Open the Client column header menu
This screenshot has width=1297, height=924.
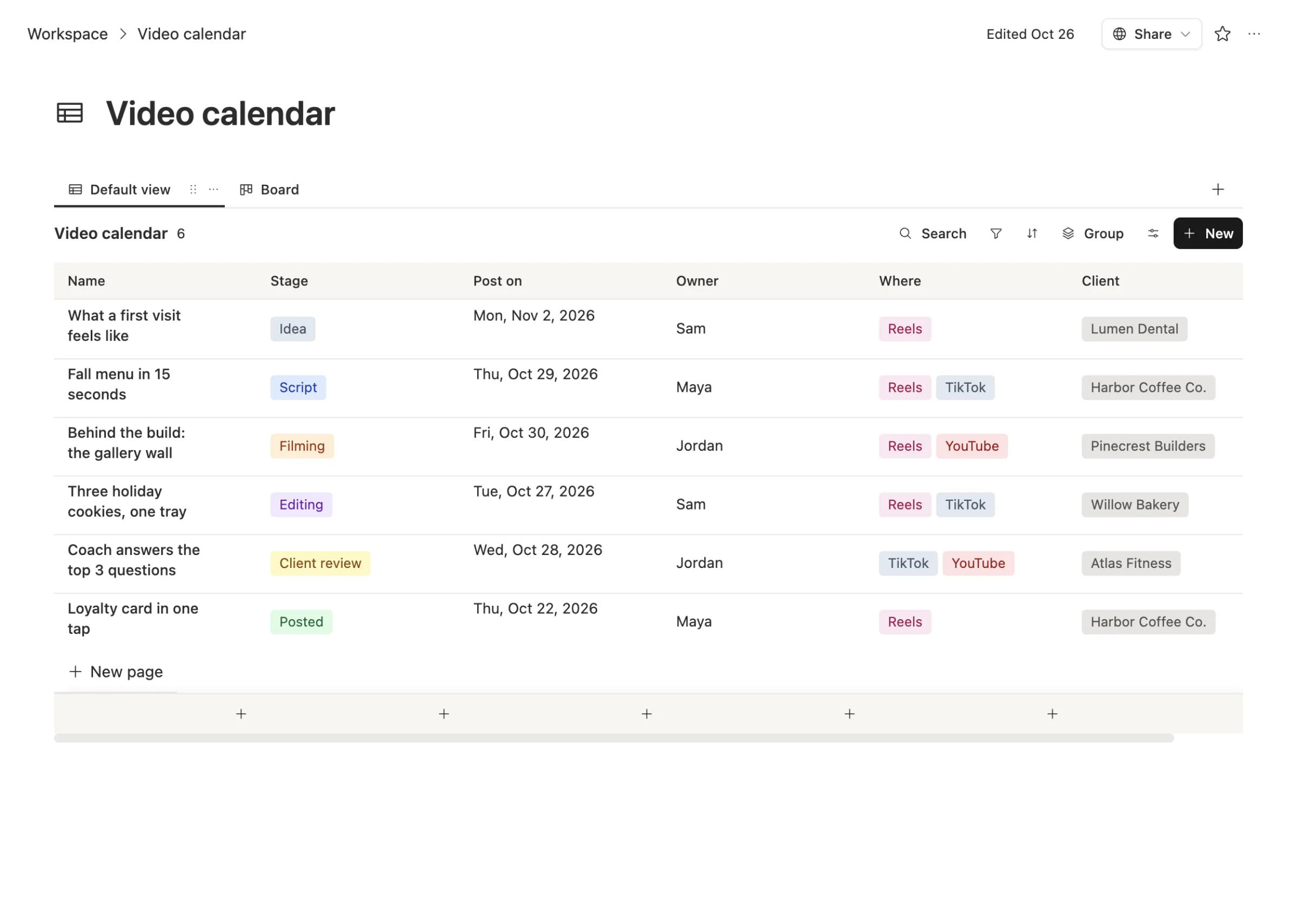pos(1100,281)
